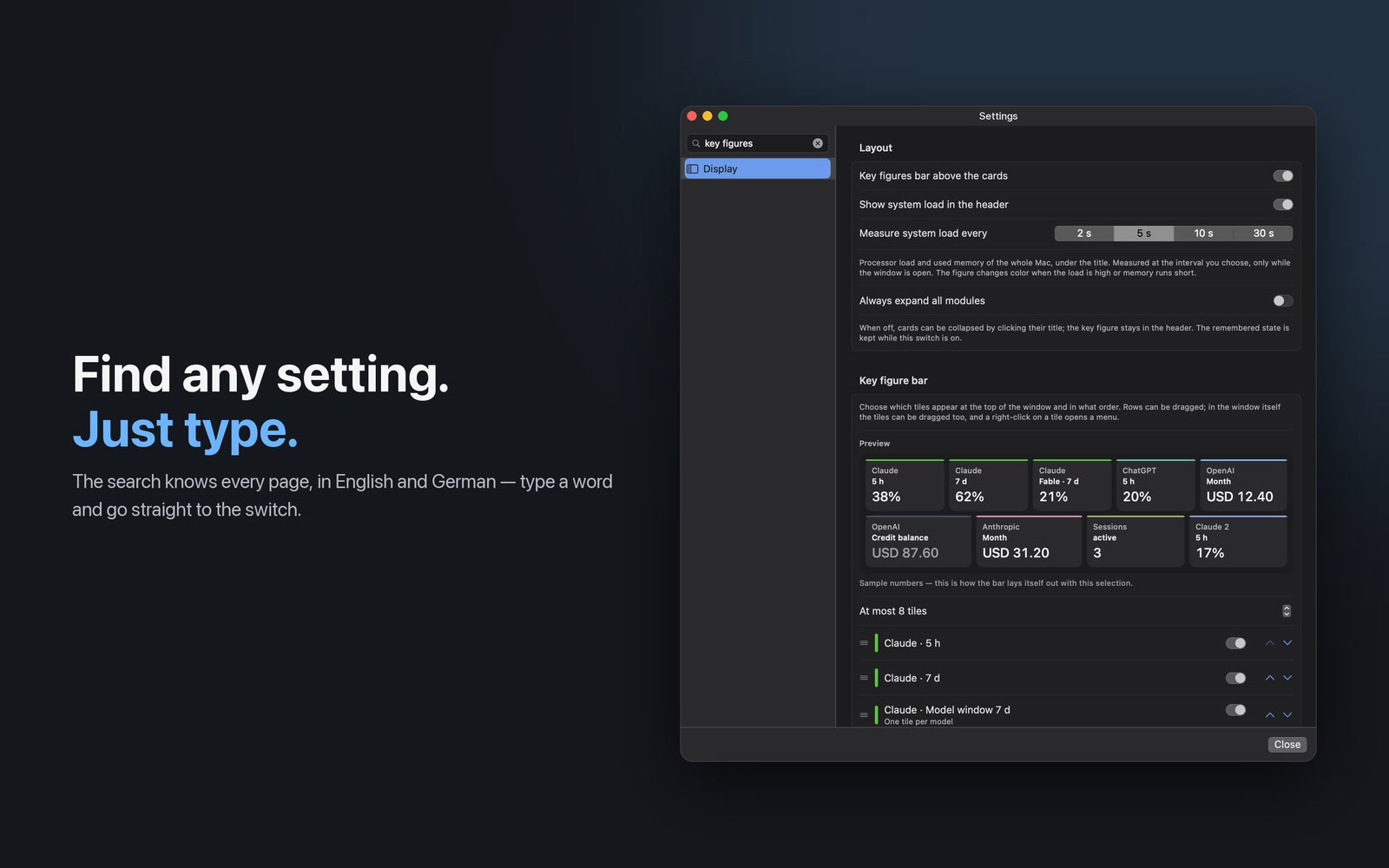Screen dimensions: 1389x868
Task: Toggle Claude · Model window 7 d switch
Action: pos(1235,710)
